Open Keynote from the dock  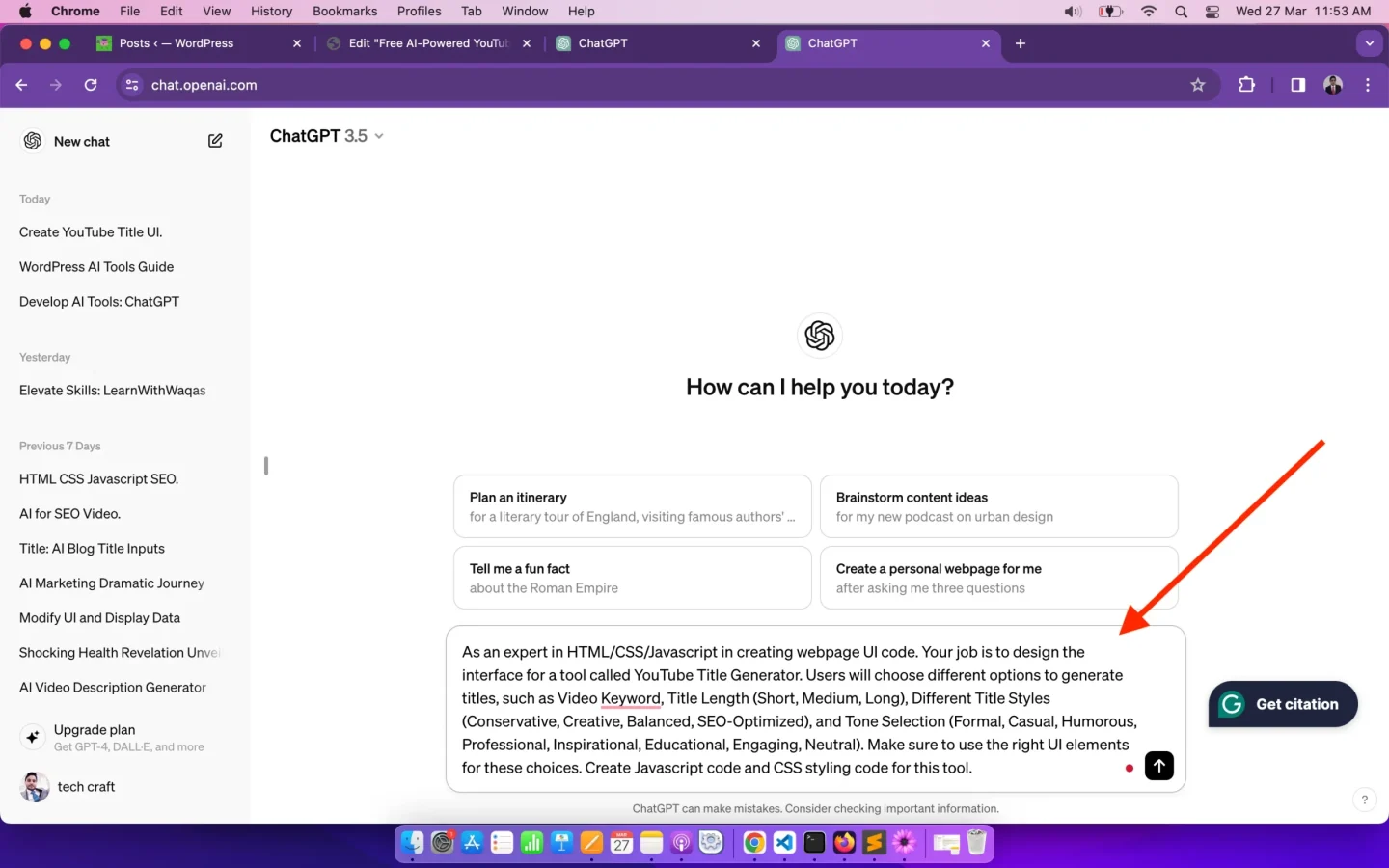point(562,843)
